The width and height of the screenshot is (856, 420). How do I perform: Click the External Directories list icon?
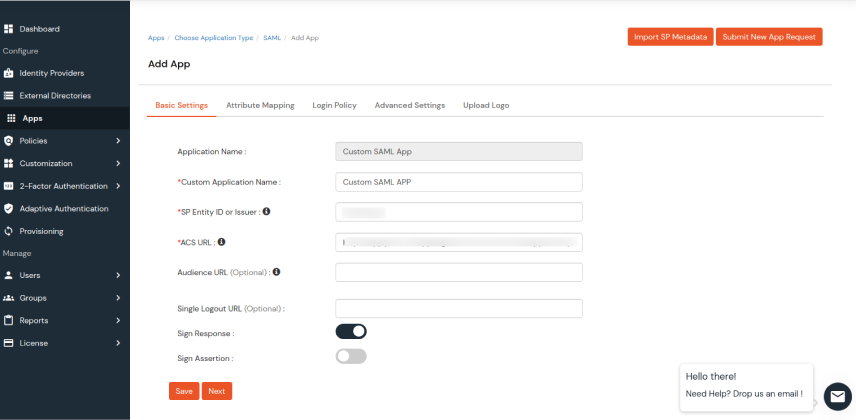[x=8, y=96]
